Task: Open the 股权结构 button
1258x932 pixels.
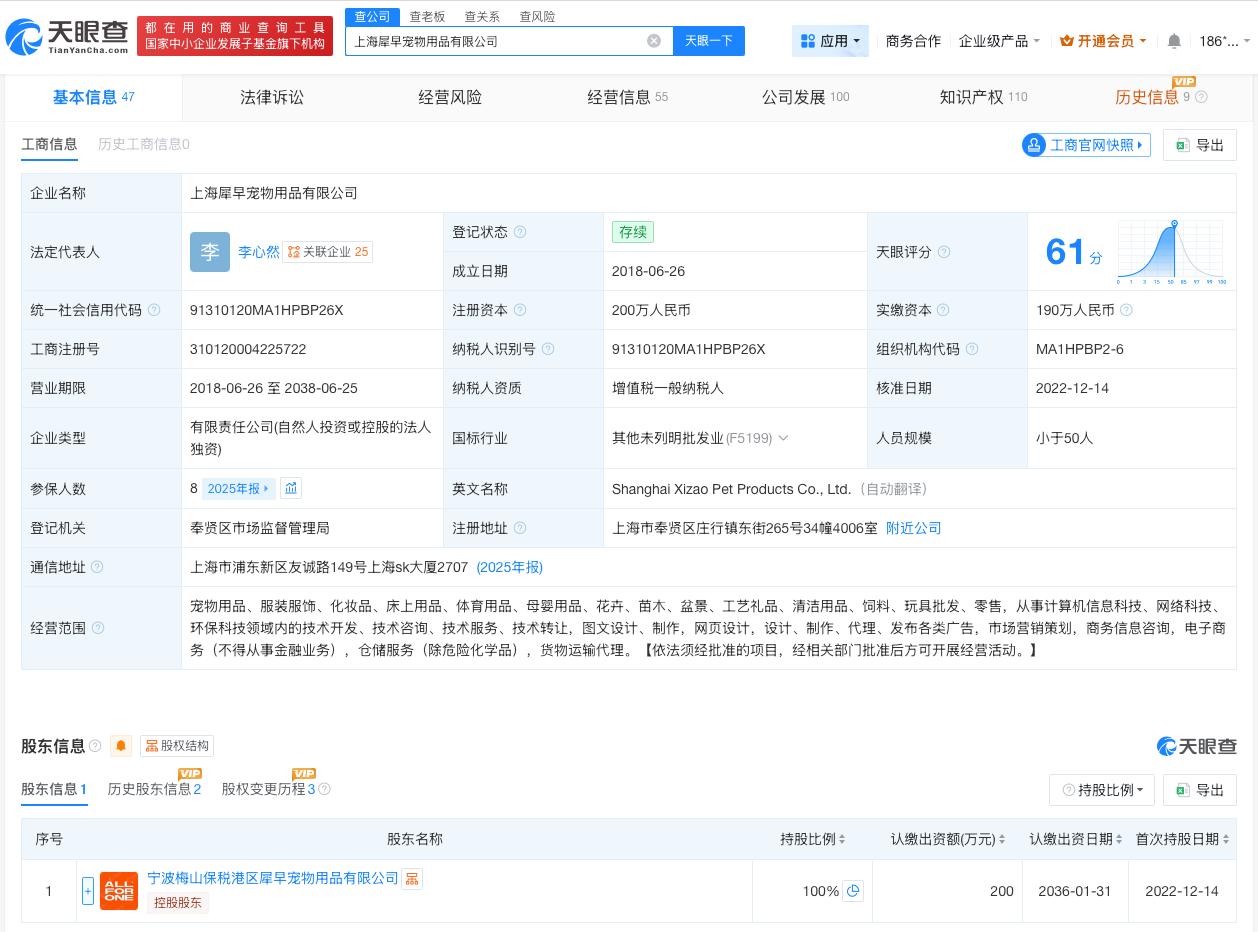Action: tap(177, 746)
